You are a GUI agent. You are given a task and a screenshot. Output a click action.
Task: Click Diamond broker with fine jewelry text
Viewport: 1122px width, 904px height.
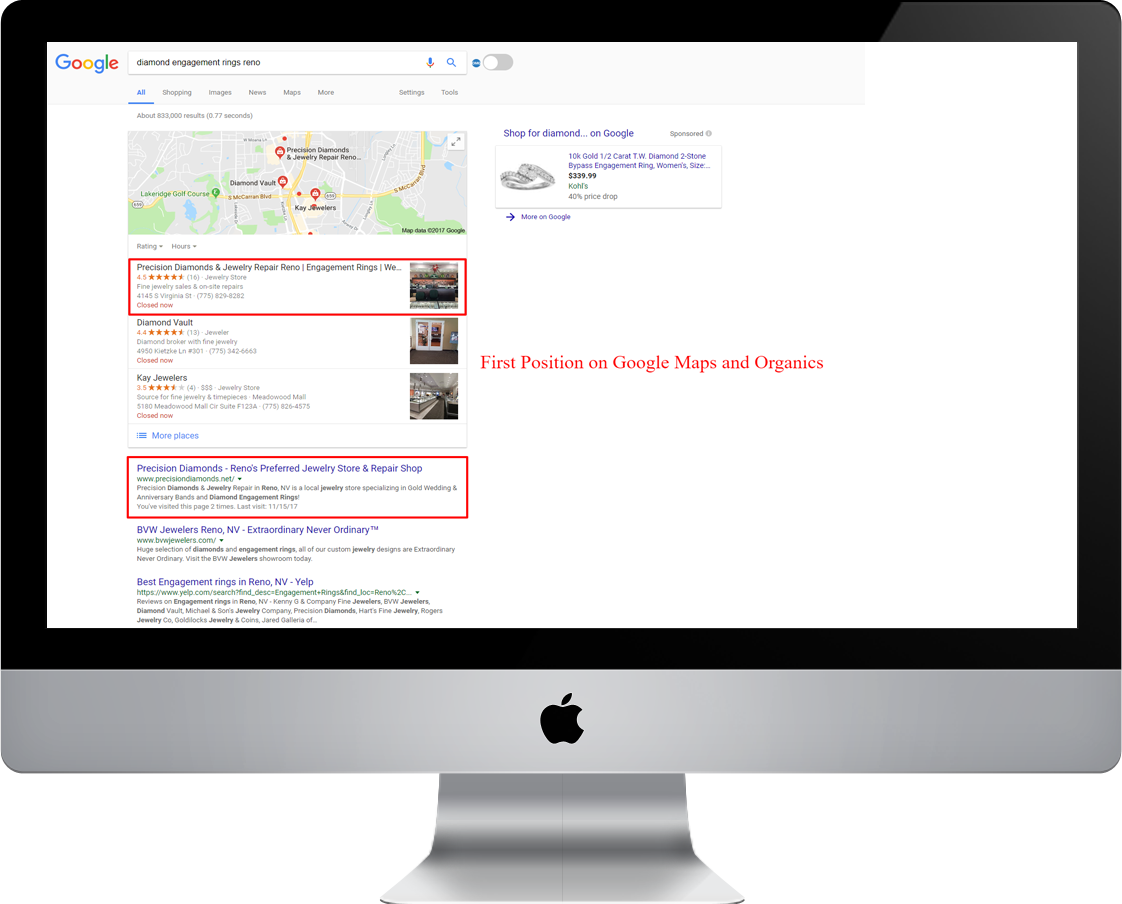click(187, 341)
